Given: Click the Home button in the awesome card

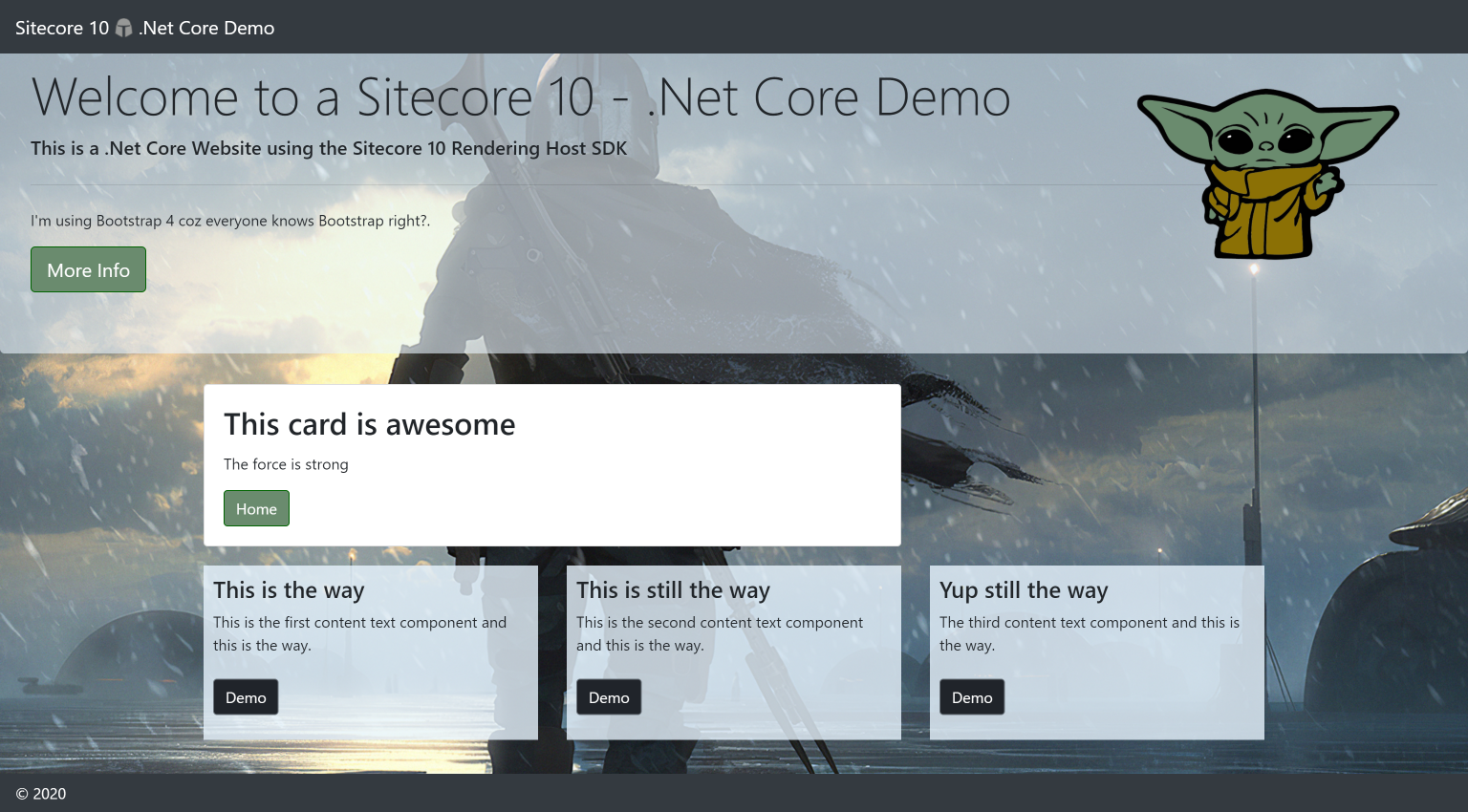Looking at the screenshot, I should click(x=256, y=508).
